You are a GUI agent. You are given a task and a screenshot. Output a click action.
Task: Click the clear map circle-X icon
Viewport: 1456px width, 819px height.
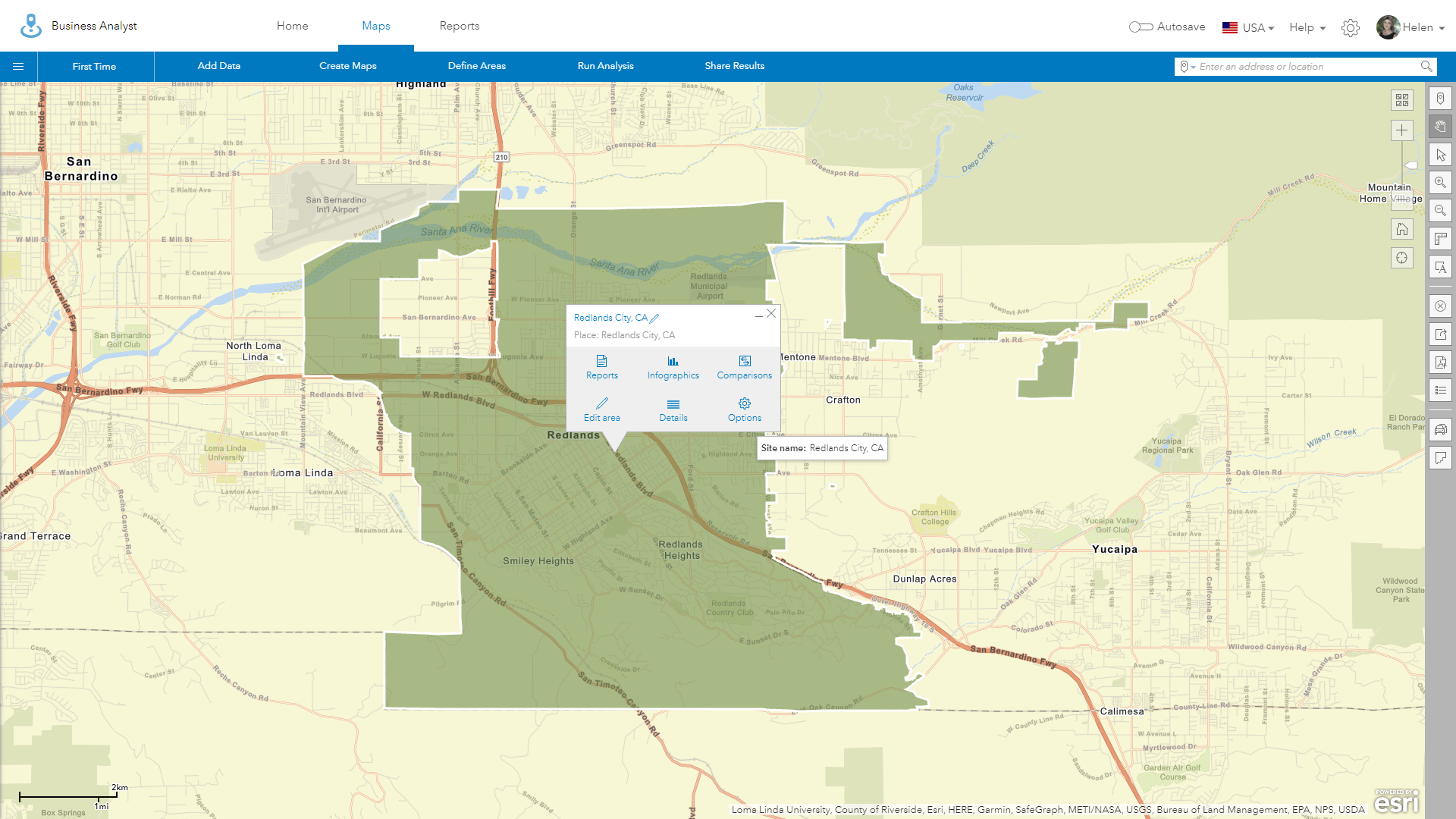(x=1440, y=306)
